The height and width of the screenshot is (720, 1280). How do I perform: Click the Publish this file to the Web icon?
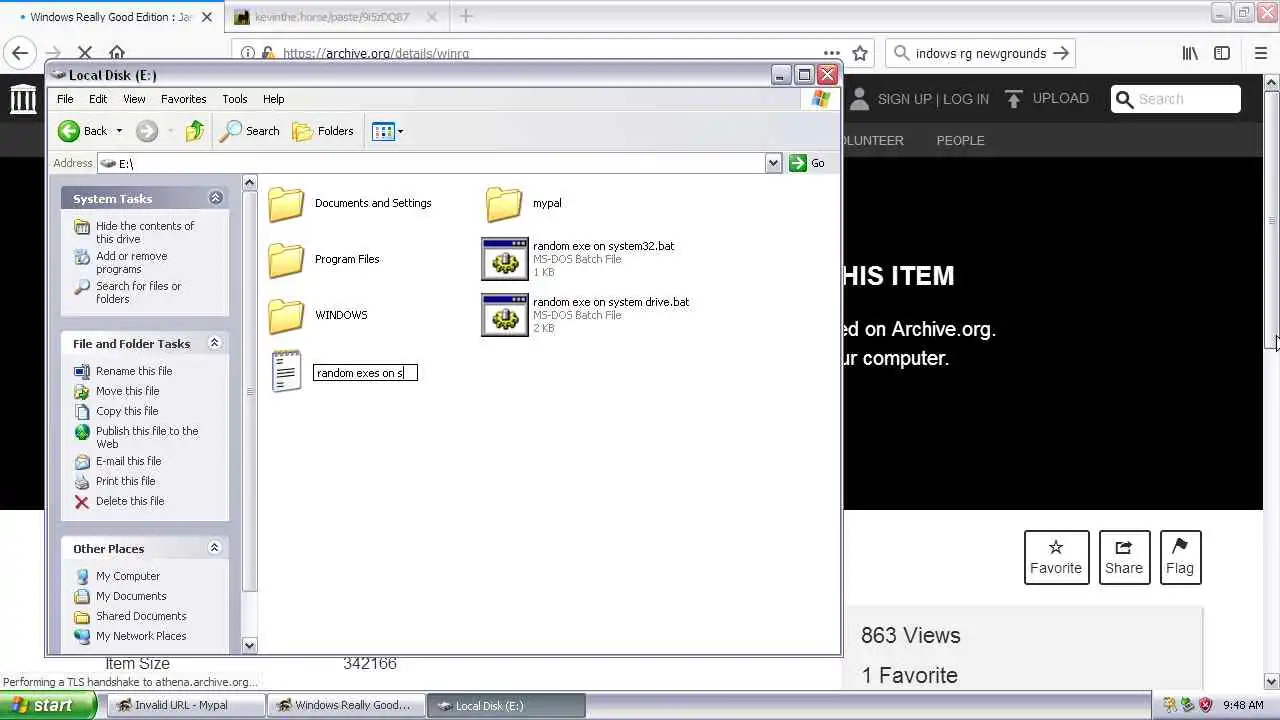coord(82,432)
